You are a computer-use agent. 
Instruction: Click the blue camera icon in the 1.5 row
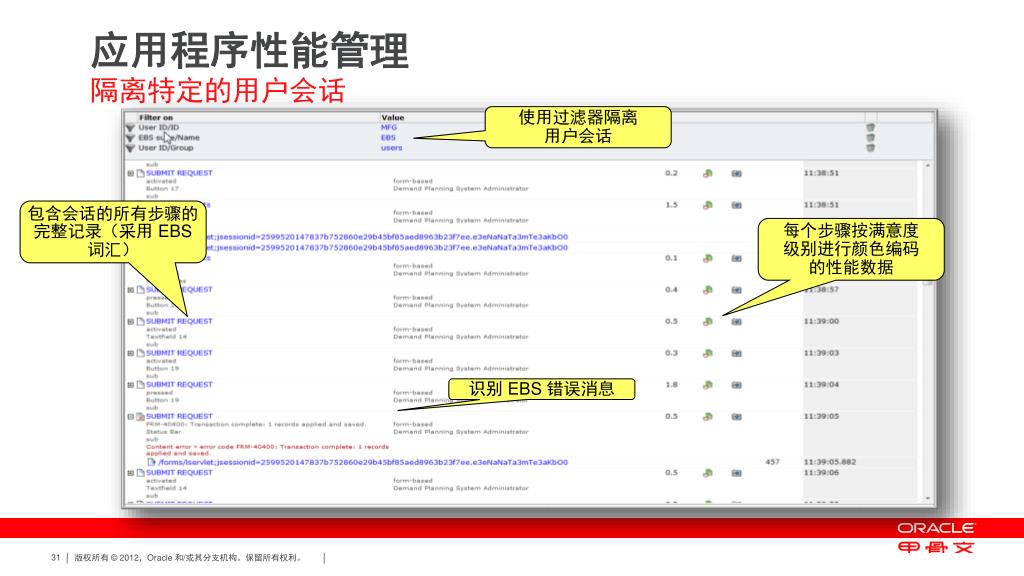737,205
